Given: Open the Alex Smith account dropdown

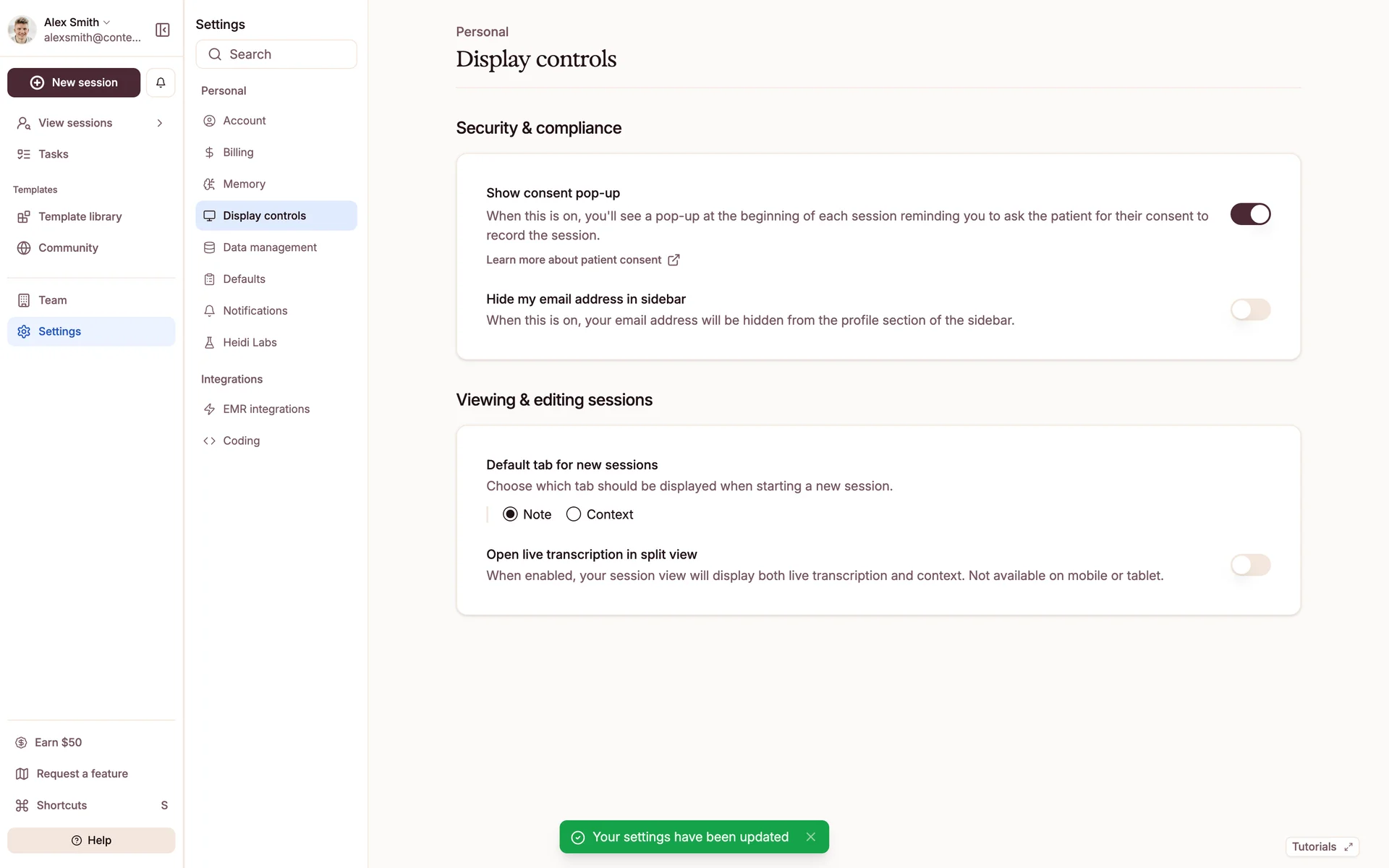Looking at the screenshot, I should [77, 22].
